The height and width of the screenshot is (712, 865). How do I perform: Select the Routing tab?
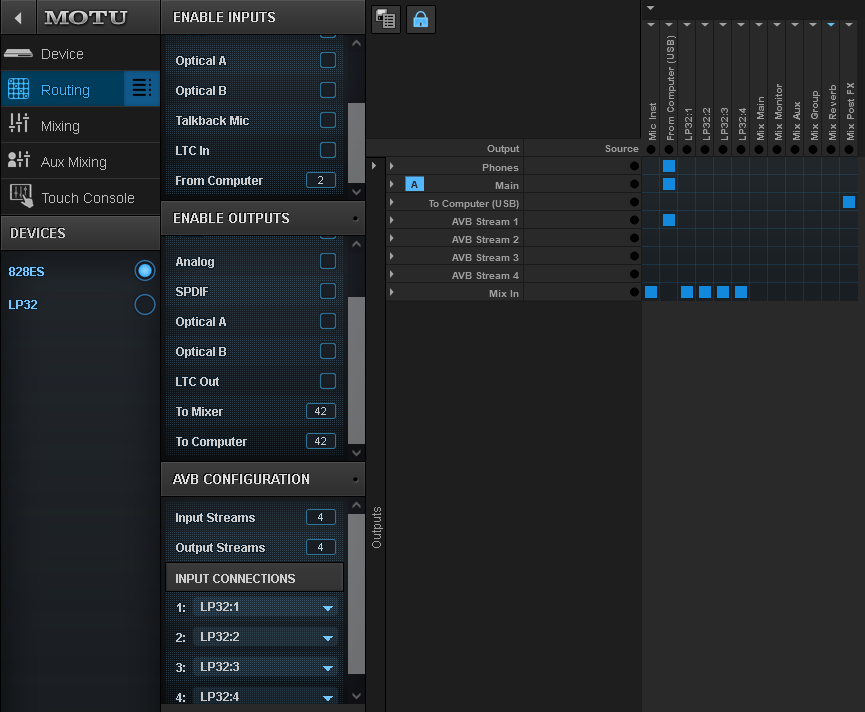point(63,89)
